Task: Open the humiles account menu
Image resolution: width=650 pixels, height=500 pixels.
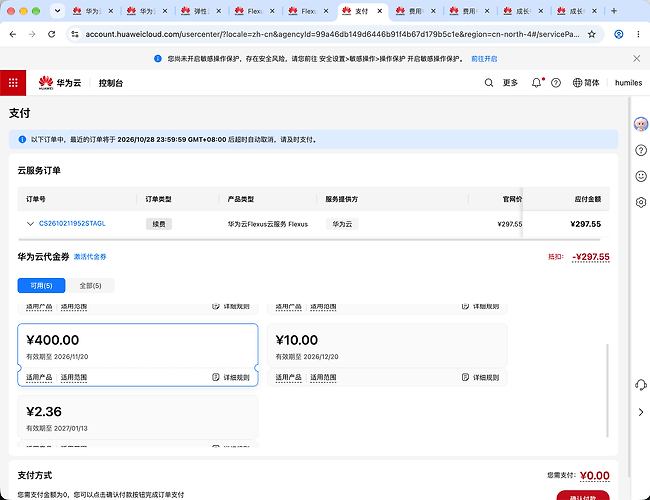Action: pos(628,83)
